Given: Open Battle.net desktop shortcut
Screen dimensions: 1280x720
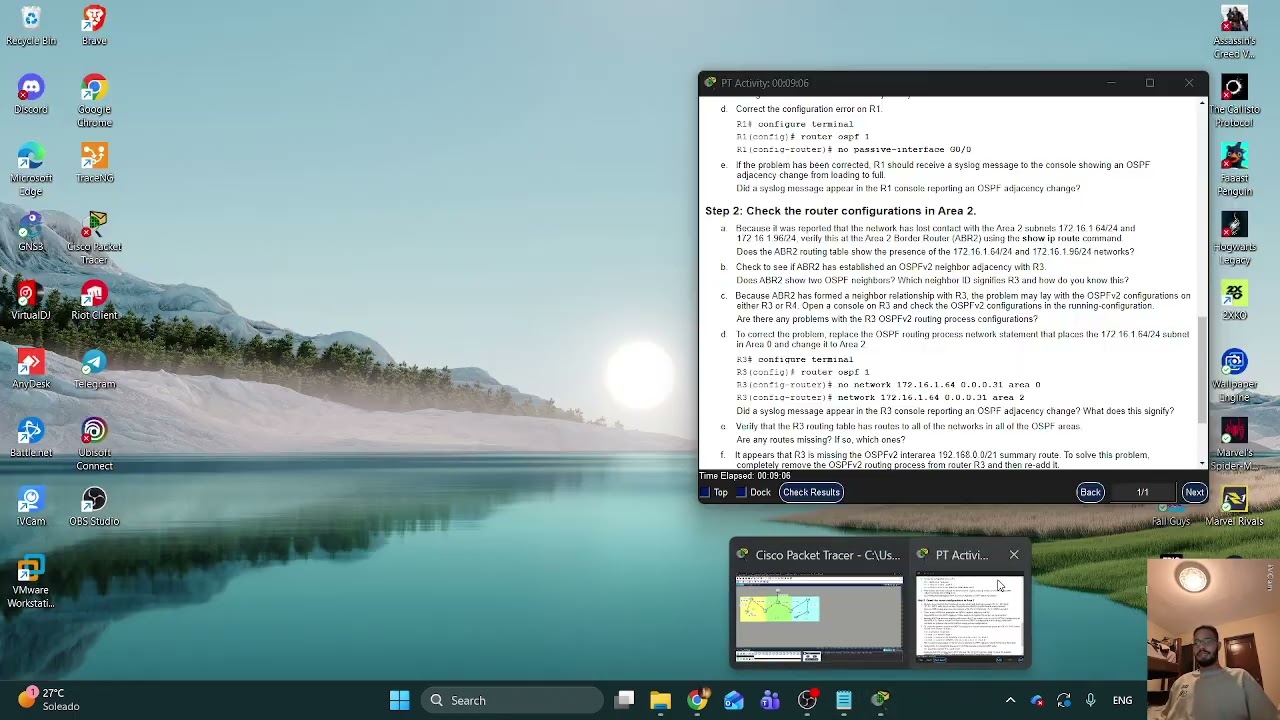Looking at the screenshot, I should coord(31,439).
